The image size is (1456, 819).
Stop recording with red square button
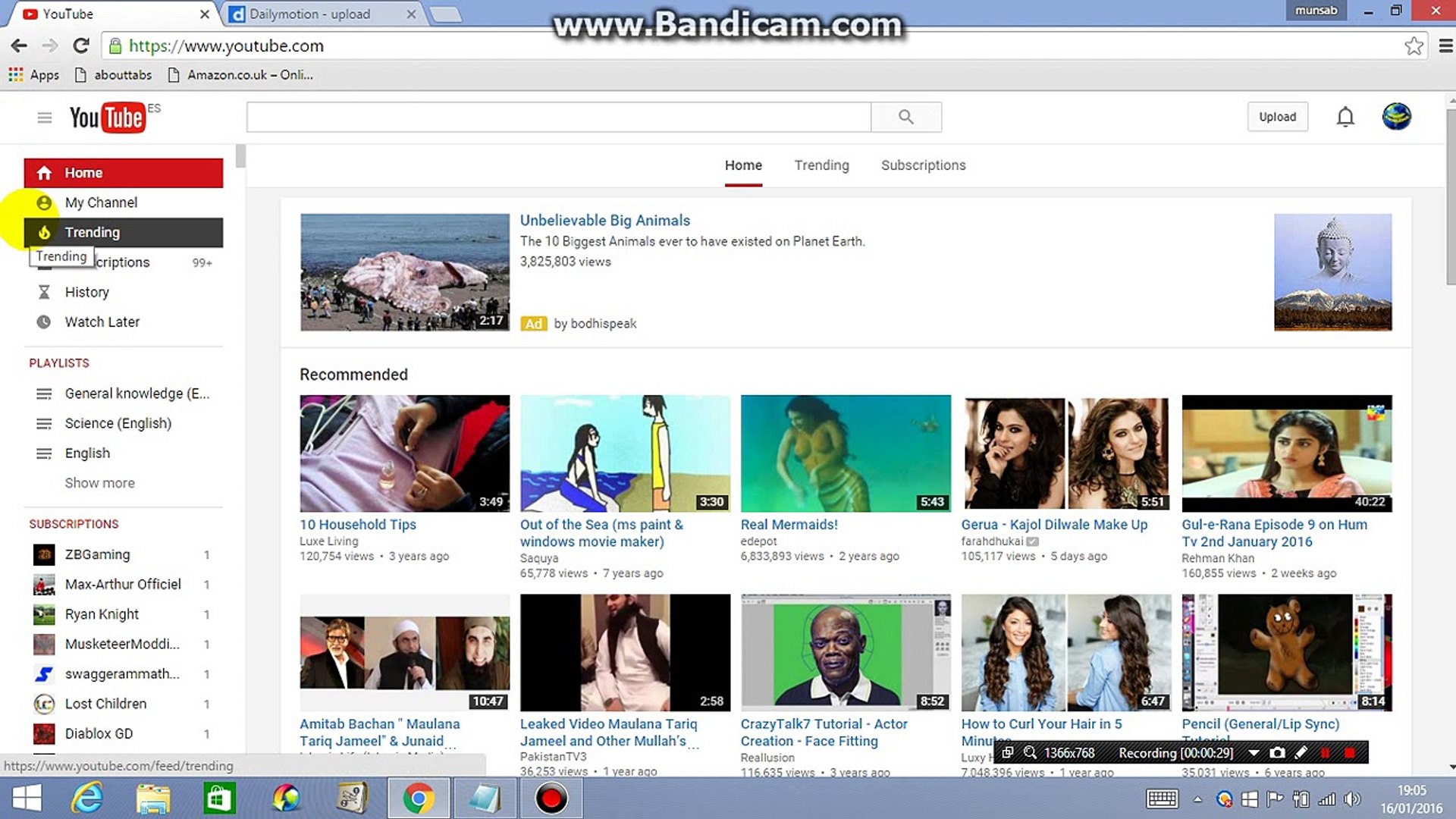1350,753
